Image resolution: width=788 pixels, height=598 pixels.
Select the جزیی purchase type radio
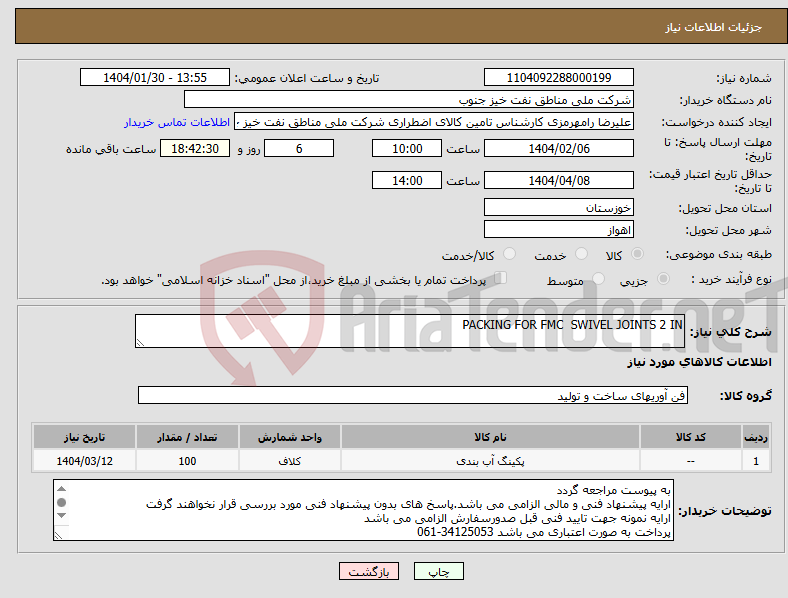[x=663, y=279]
